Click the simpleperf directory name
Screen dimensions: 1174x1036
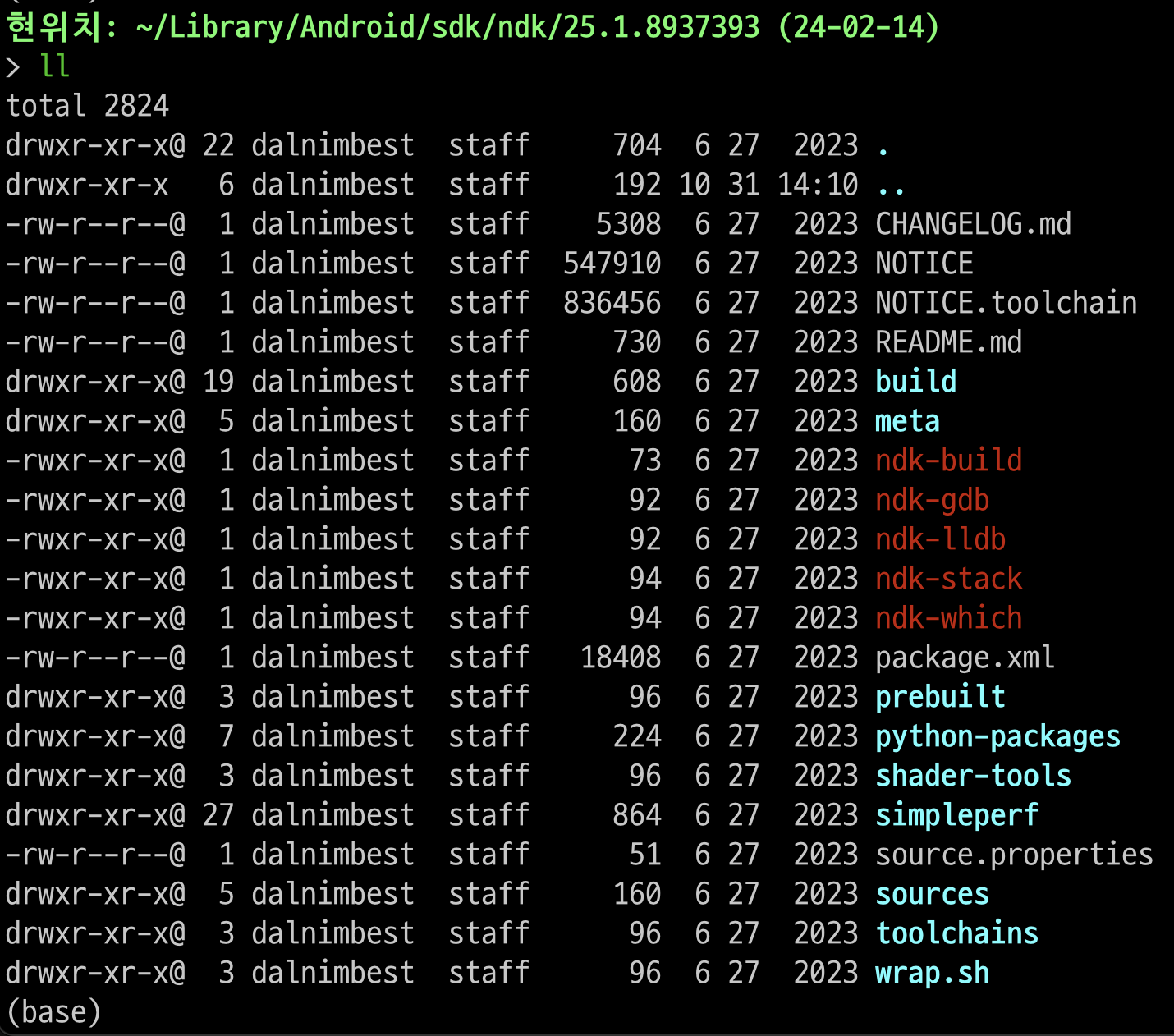pyautogui.click(x=956, y=815)
